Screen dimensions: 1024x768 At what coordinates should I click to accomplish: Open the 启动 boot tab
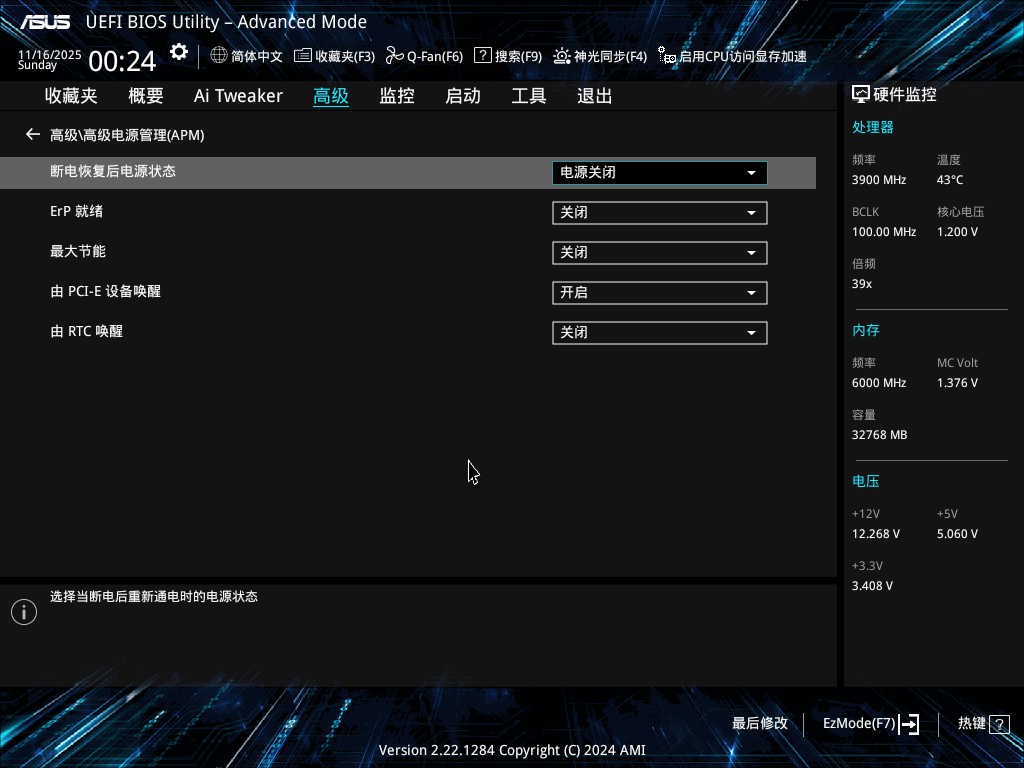point(463,96)
